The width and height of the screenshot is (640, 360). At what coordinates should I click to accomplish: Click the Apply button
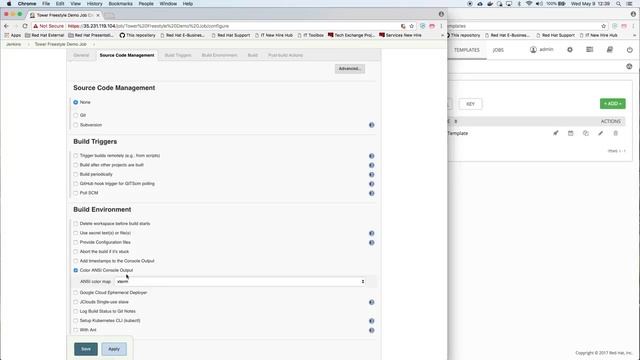coord(114,349)
